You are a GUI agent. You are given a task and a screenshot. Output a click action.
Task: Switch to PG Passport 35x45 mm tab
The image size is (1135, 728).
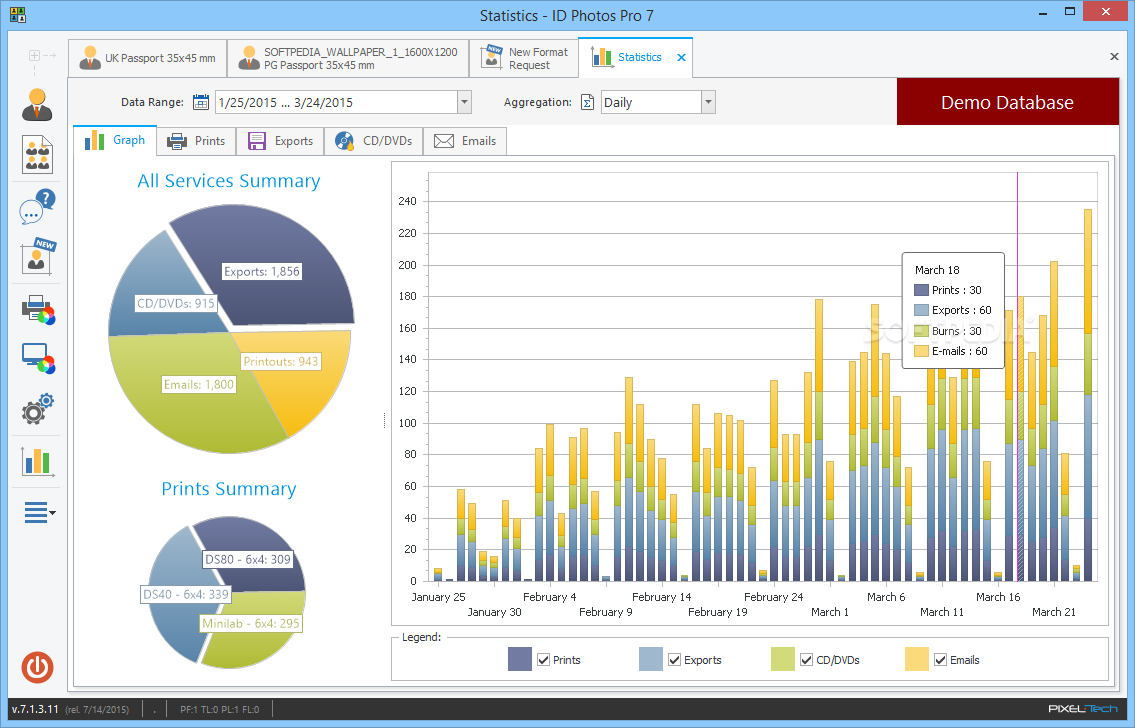(348, 58)
